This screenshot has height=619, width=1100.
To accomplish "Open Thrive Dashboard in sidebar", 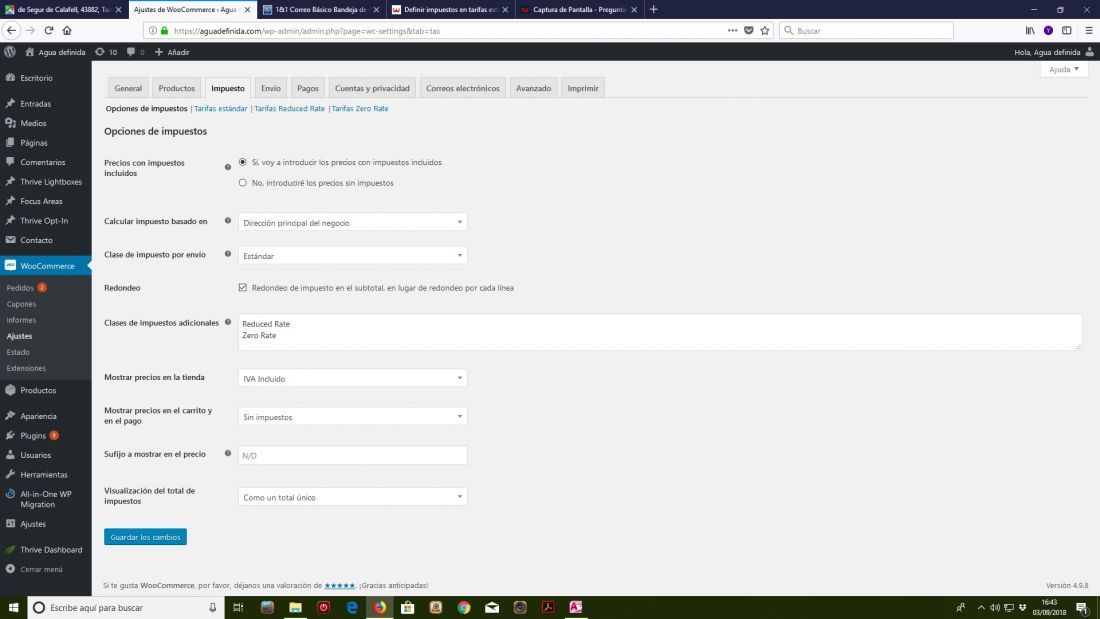I will click(51, 550).
